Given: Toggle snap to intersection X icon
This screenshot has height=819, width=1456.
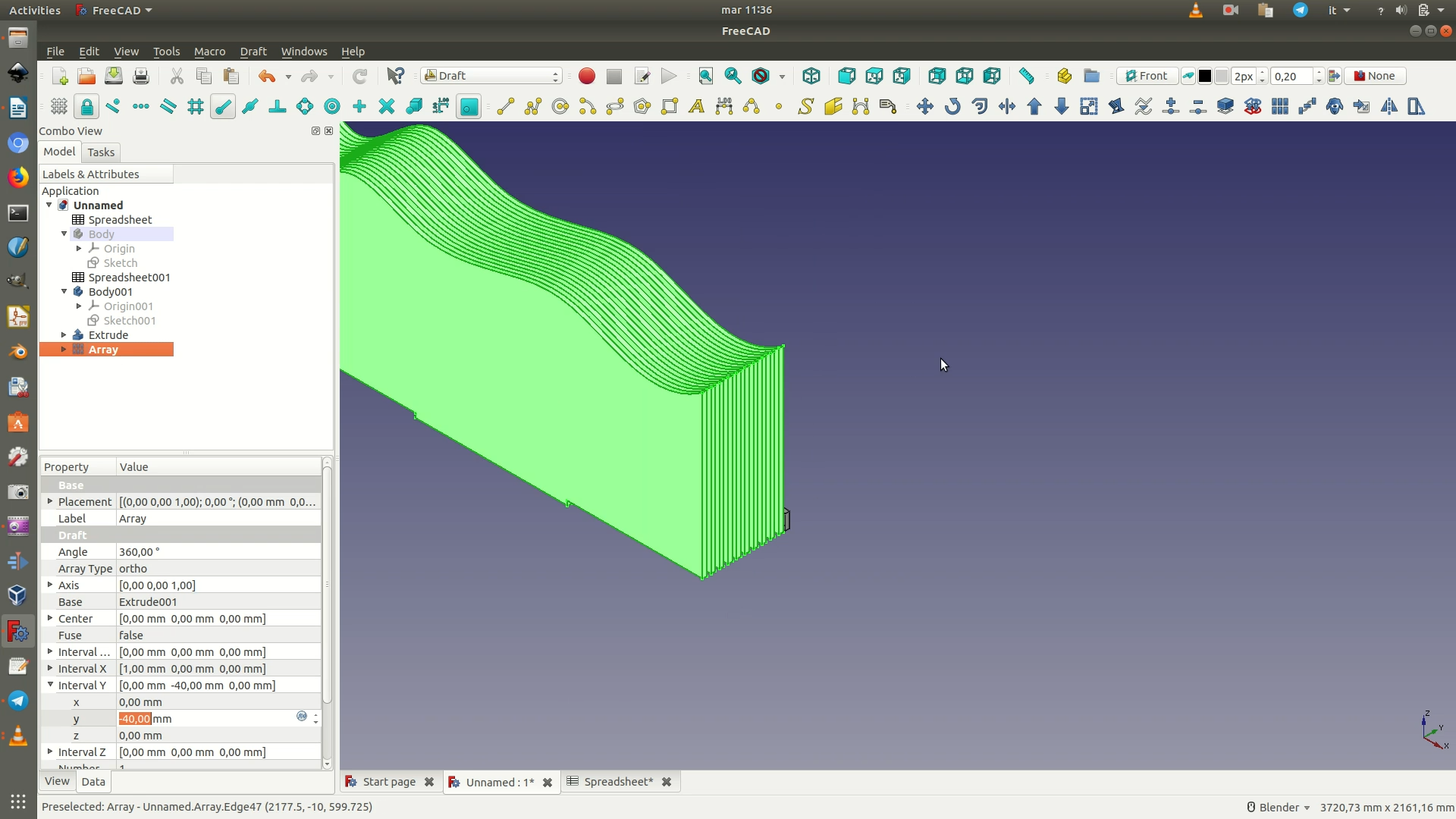Looking at the screenshot, I should coord(387,106).
